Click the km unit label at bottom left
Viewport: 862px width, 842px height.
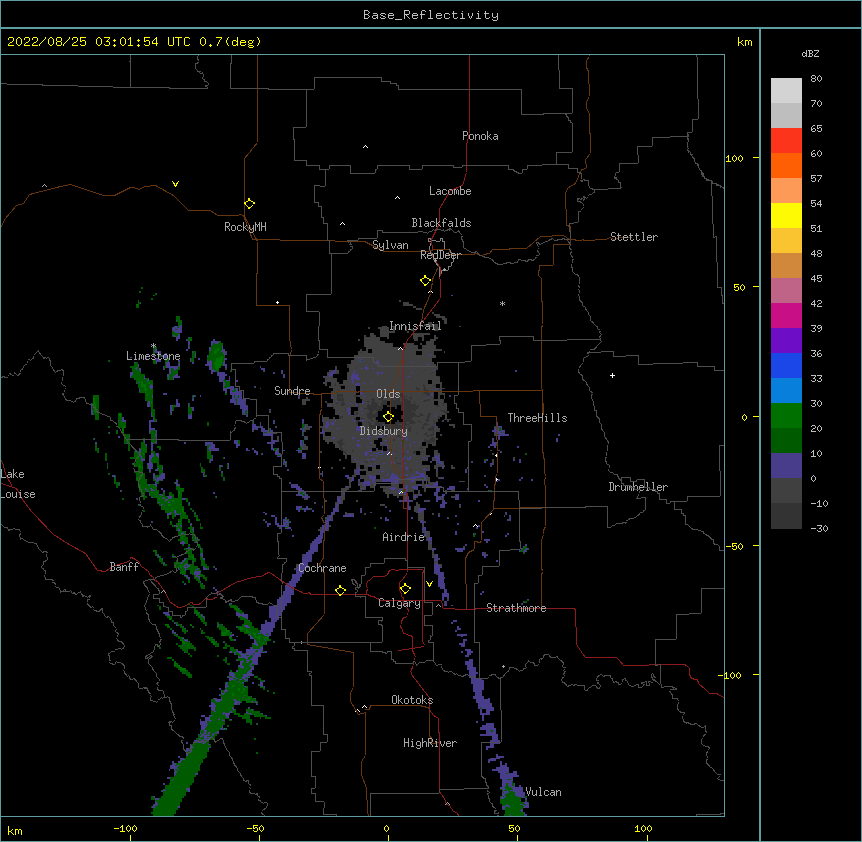pos(14,830)
